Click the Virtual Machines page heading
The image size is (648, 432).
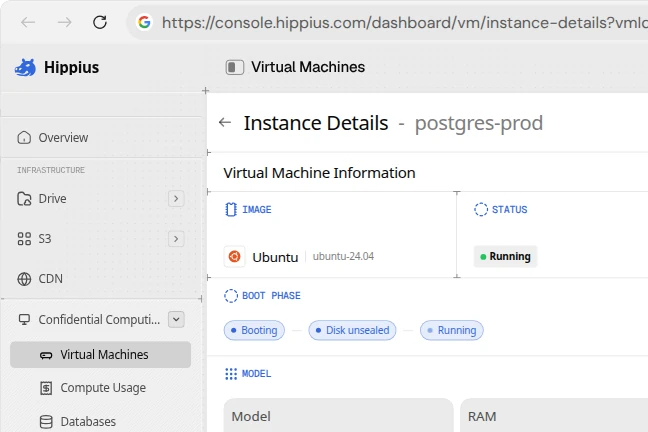point(308,67)
